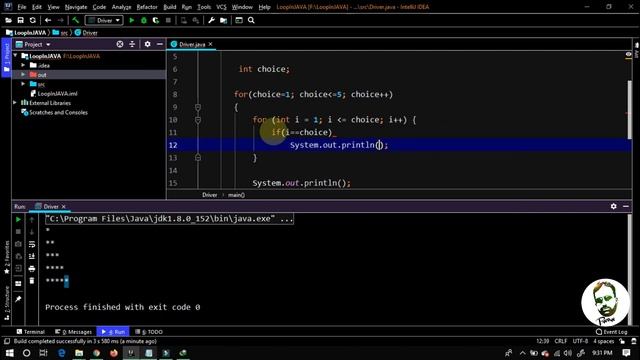This screenshot has width=640, height=360.
Task: Open the Analyze menu
Action: pos(121,7)
